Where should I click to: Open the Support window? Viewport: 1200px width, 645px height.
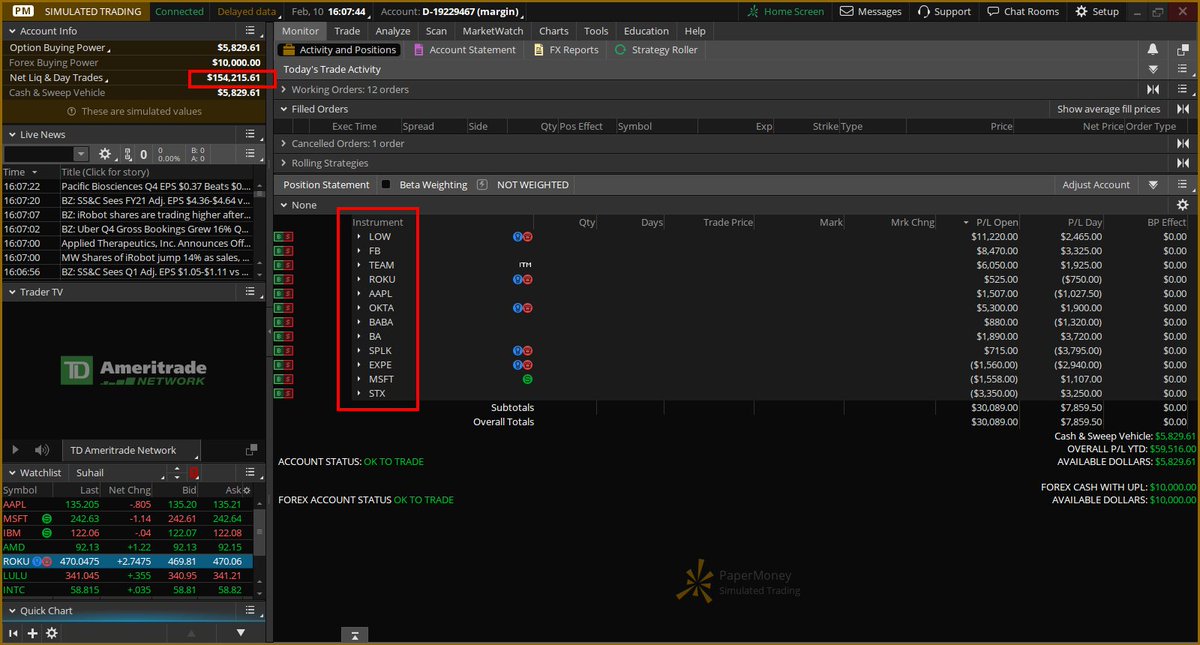pyautogui.click(x=942, y=11)
